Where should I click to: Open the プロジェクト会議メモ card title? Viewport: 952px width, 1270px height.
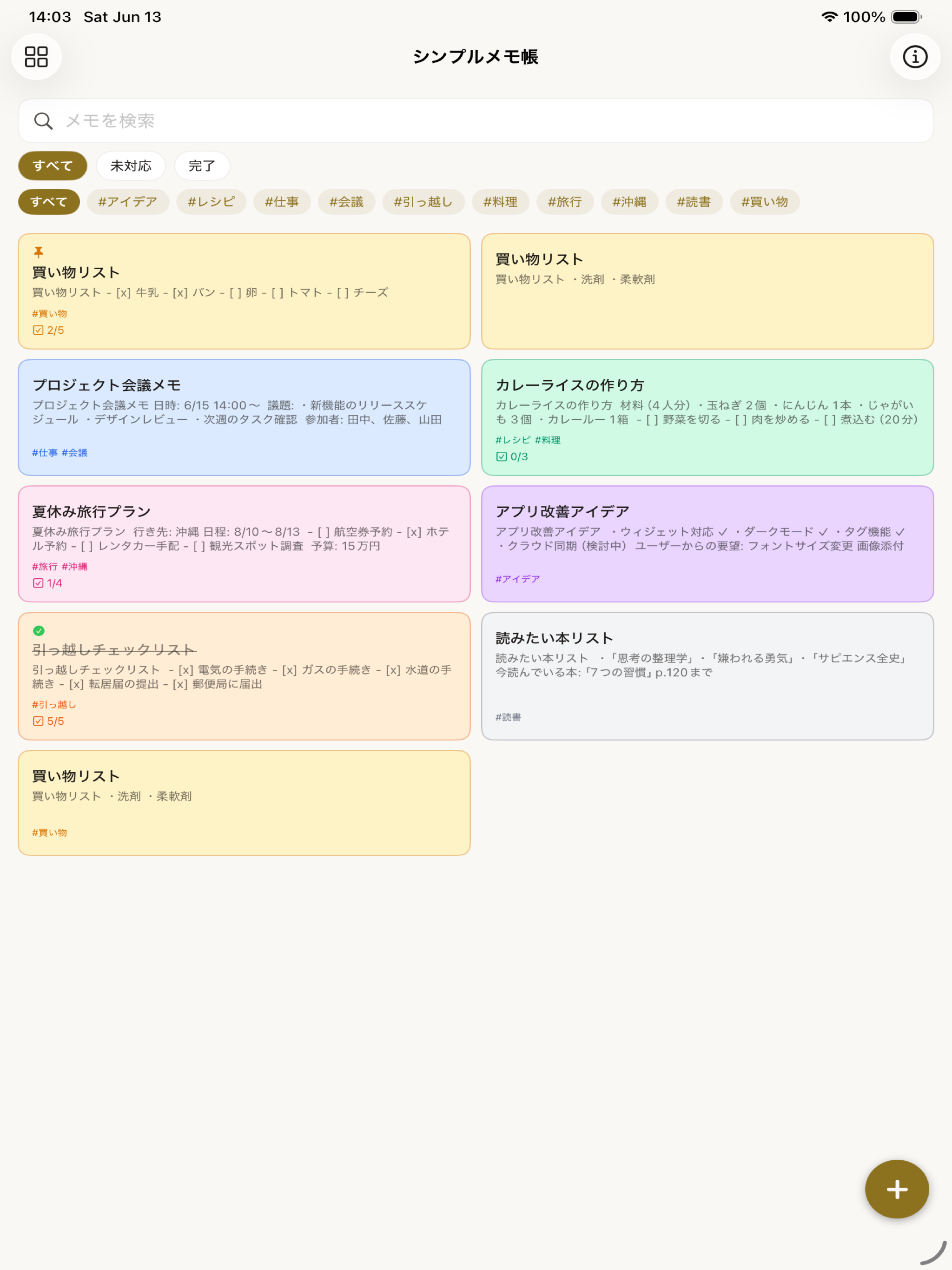(x=107, y=385)
